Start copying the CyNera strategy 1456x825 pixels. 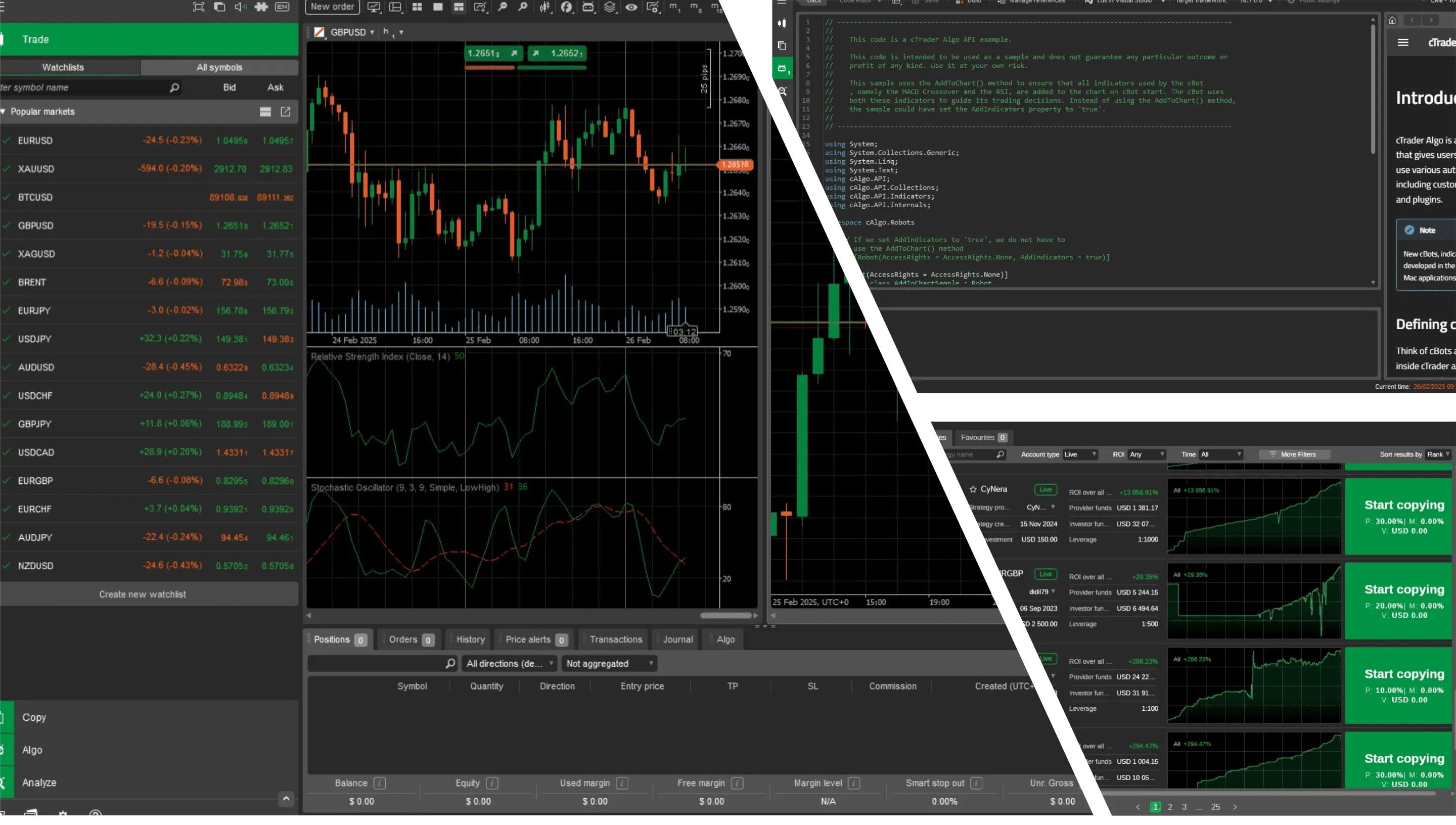coord(1399,517)
